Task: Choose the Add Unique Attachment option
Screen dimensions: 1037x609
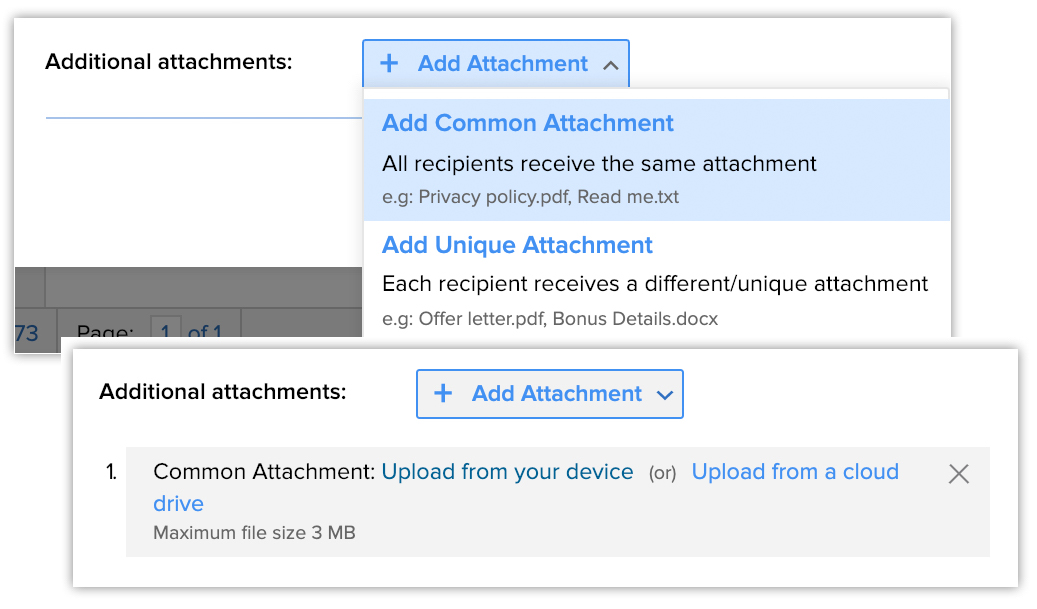Action: click(x=517, y=245)
